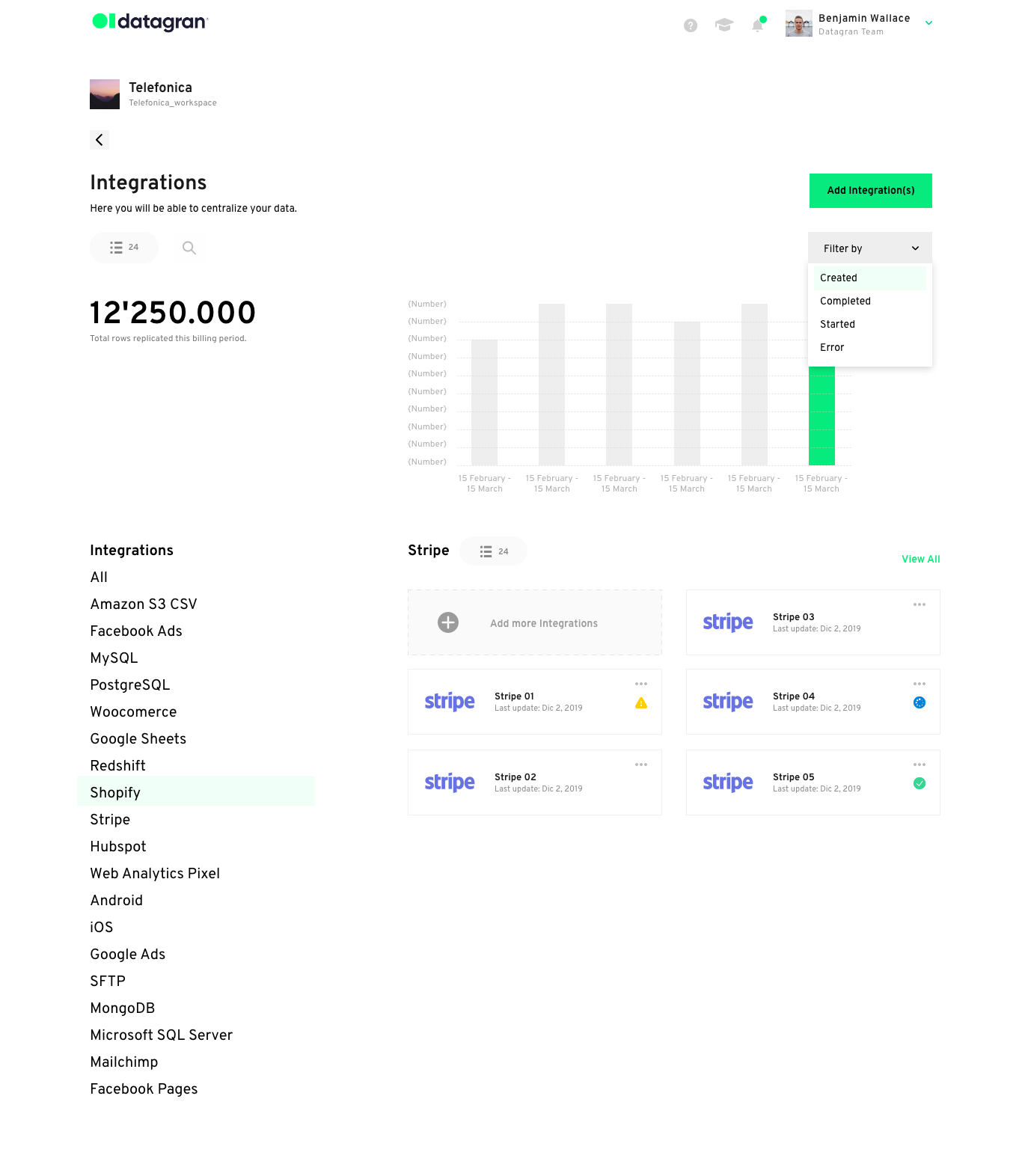
Task: Select SFTP integration
Action: click(x=108, y=981)
